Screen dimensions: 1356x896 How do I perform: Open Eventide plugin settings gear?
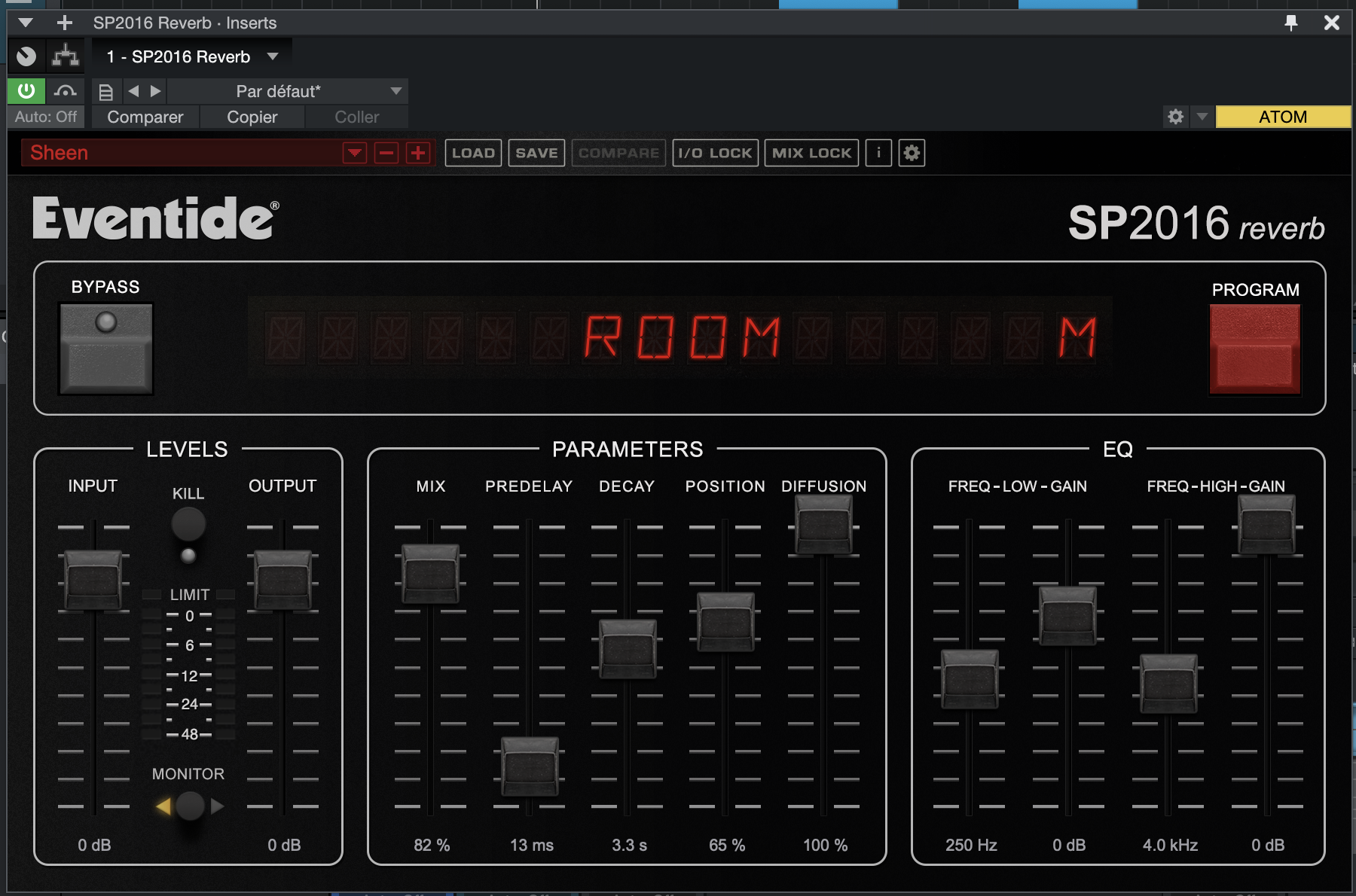pyautogui.click(x=912, y=153)
